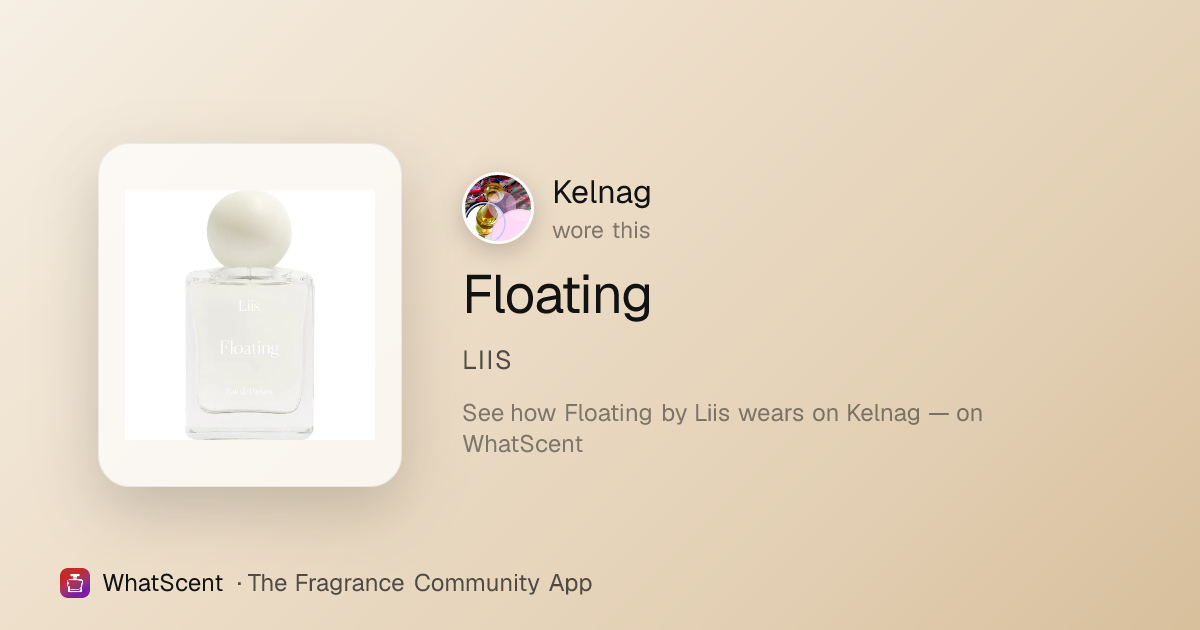Click the Liis logo on bottle

250,307
